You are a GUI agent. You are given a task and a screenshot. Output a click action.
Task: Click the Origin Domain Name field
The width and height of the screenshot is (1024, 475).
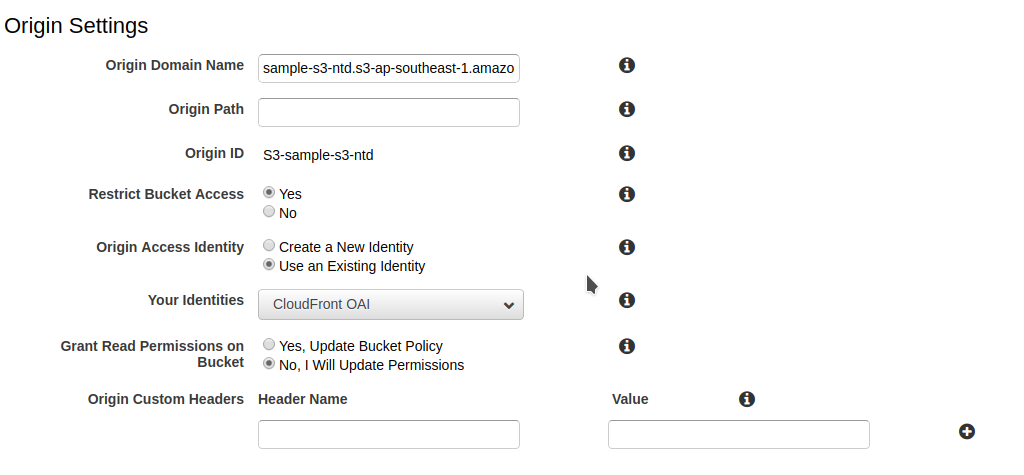pyautogui.click(x=388, y=68)
